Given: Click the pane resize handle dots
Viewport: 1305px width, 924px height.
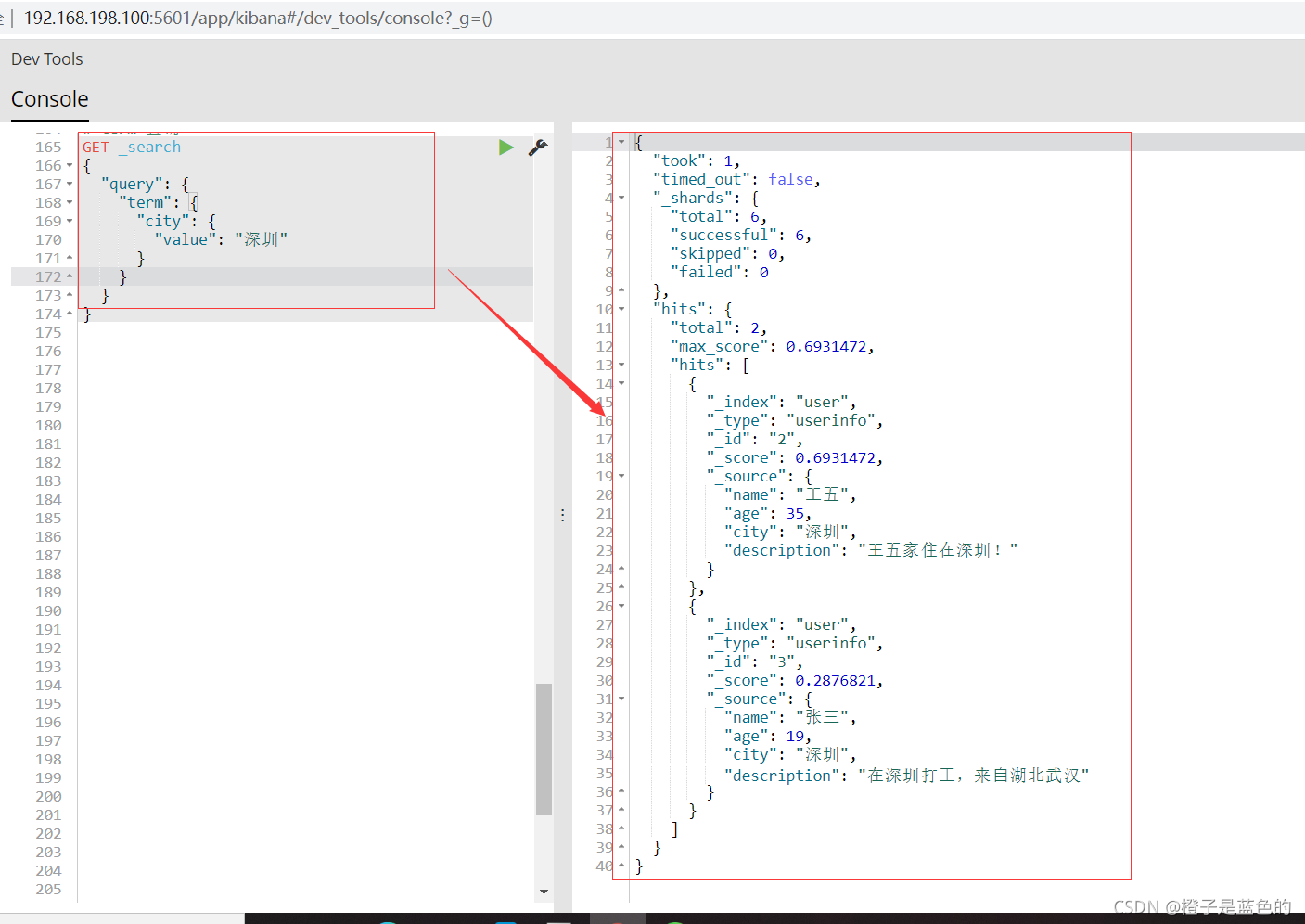Looking at the screenshot, I should (x=562, y=515).
